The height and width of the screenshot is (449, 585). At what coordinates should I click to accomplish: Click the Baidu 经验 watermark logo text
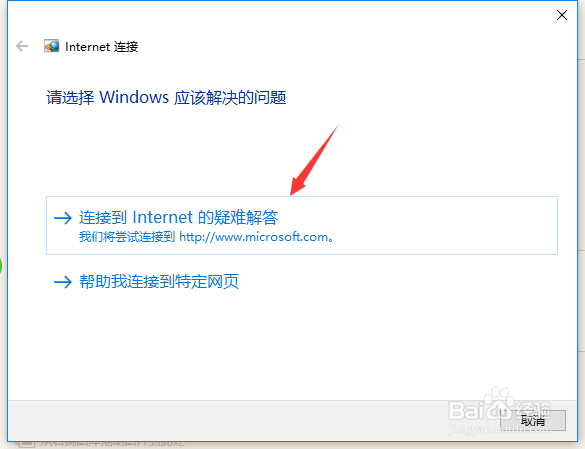[499, 411]
